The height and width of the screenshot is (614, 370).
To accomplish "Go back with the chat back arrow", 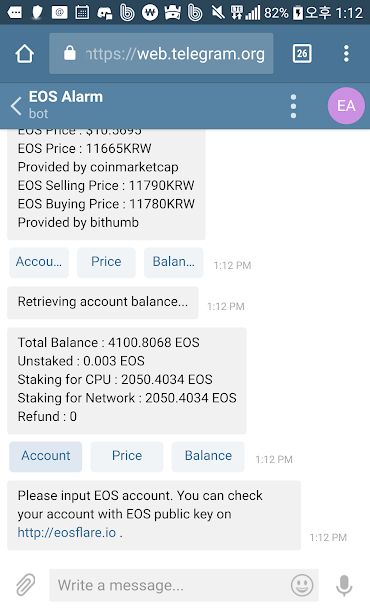I will click(16, 106).
